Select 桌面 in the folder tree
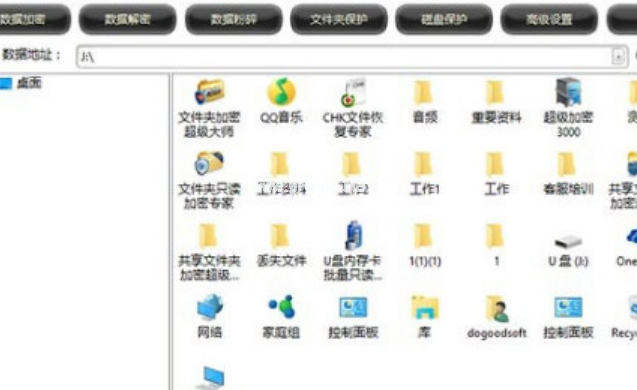The height and width of the screenshot is (390, 637). tap(29, 83)
